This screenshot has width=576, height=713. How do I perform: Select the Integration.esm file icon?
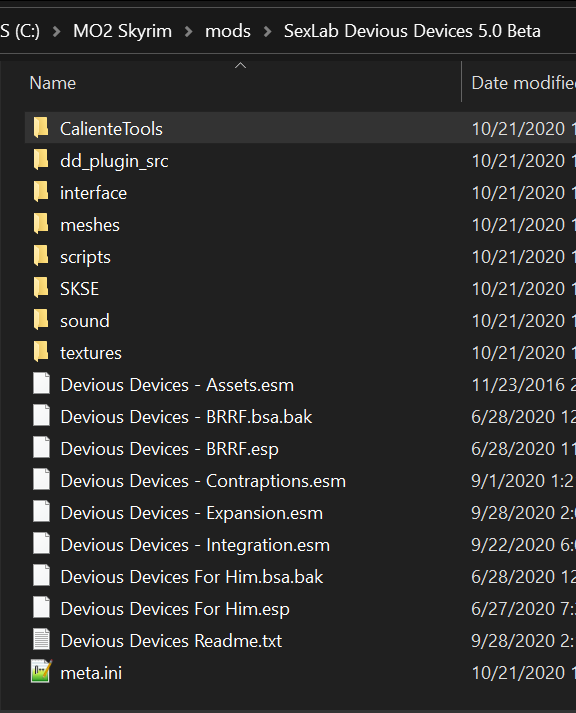pos(41,544)
